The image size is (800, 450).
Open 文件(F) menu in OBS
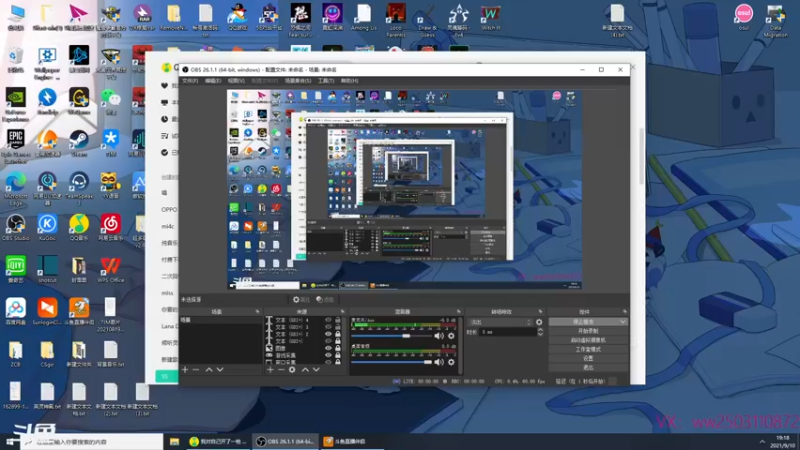pos(190,81)
